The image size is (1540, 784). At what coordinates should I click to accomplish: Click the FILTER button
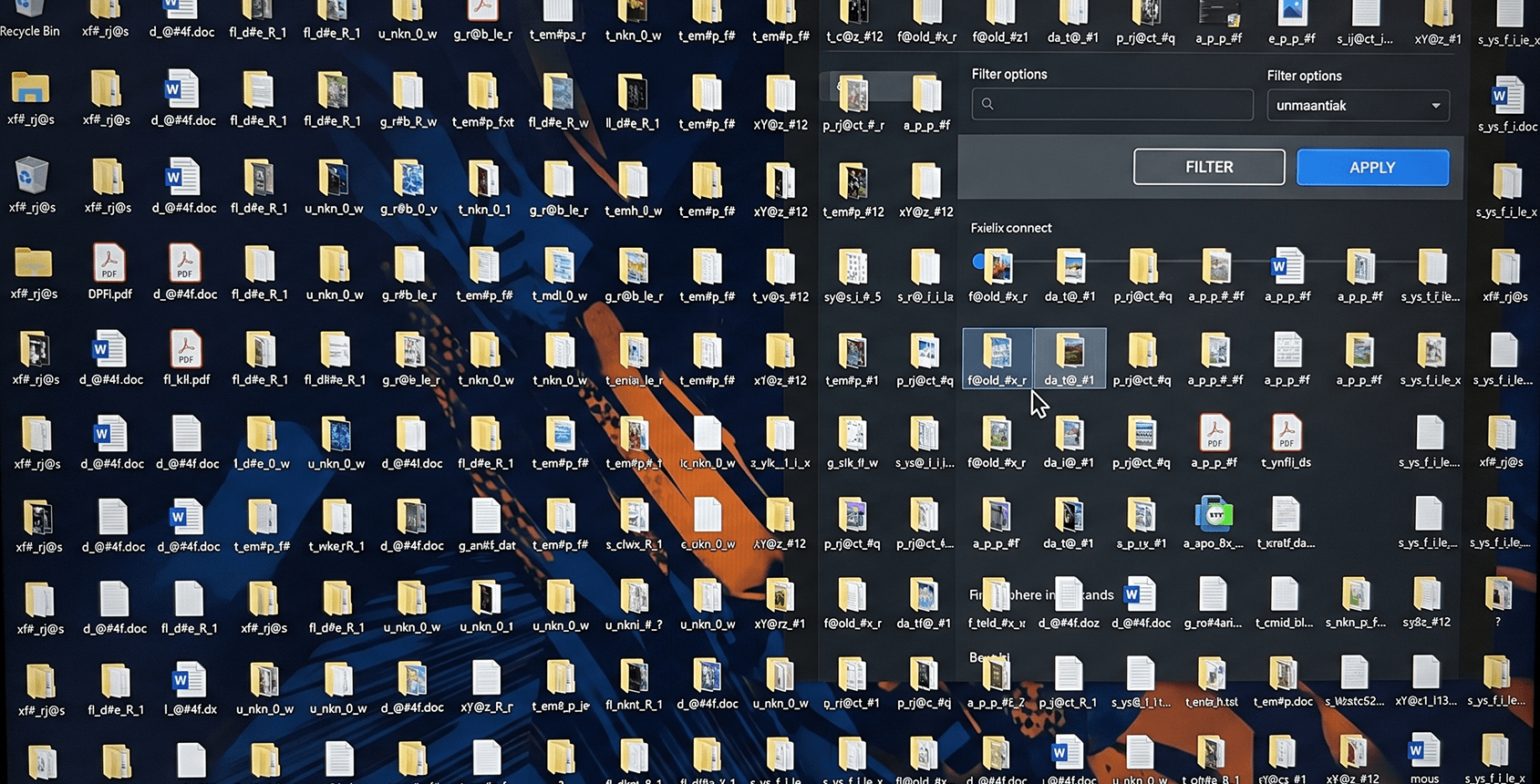coord(1209,167)
